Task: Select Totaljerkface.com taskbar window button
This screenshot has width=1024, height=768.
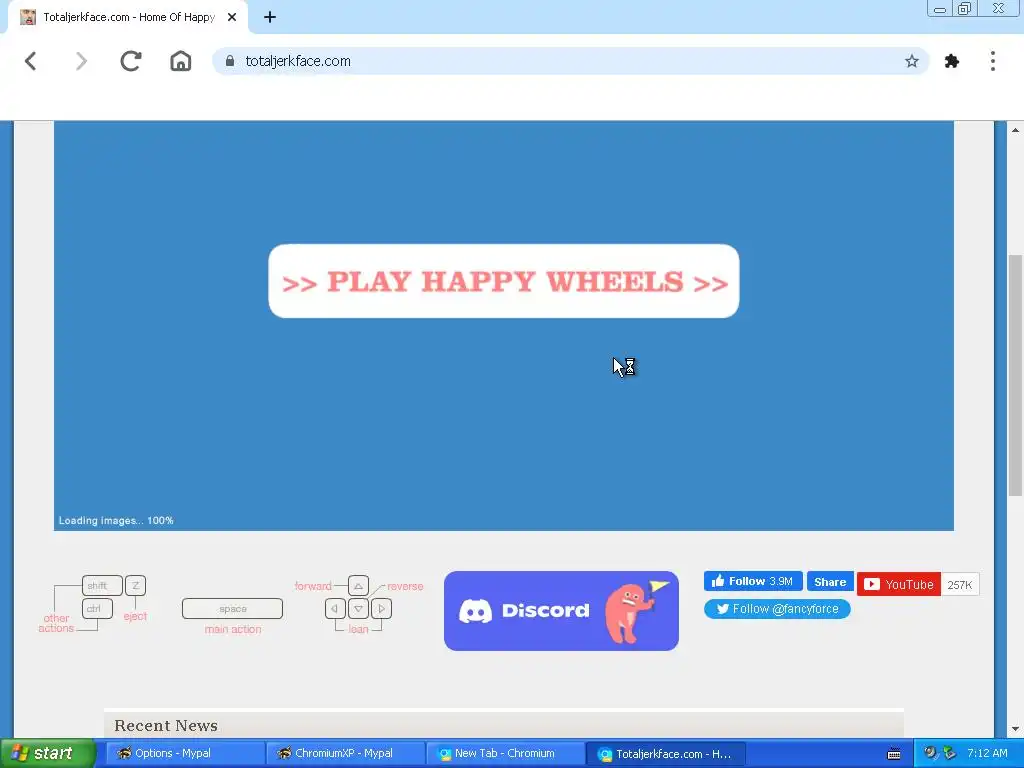Action: [665, 754]
